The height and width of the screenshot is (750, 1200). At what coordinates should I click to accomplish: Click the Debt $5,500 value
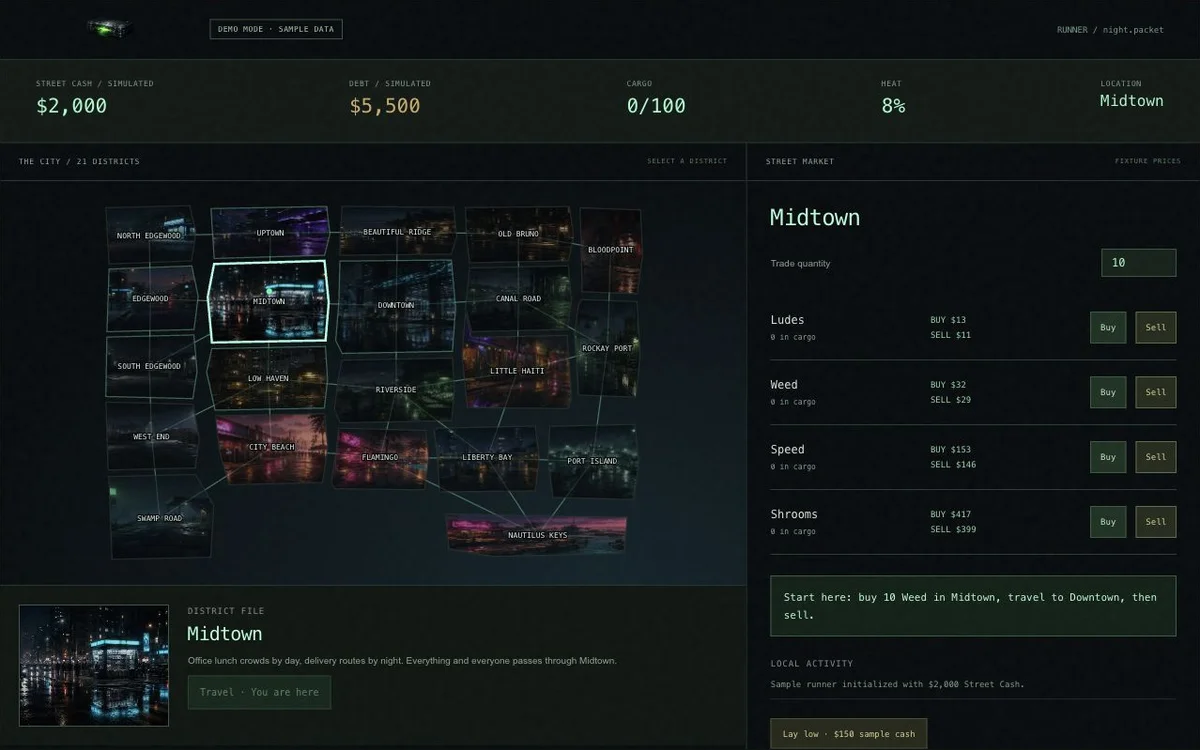point(384,106)
